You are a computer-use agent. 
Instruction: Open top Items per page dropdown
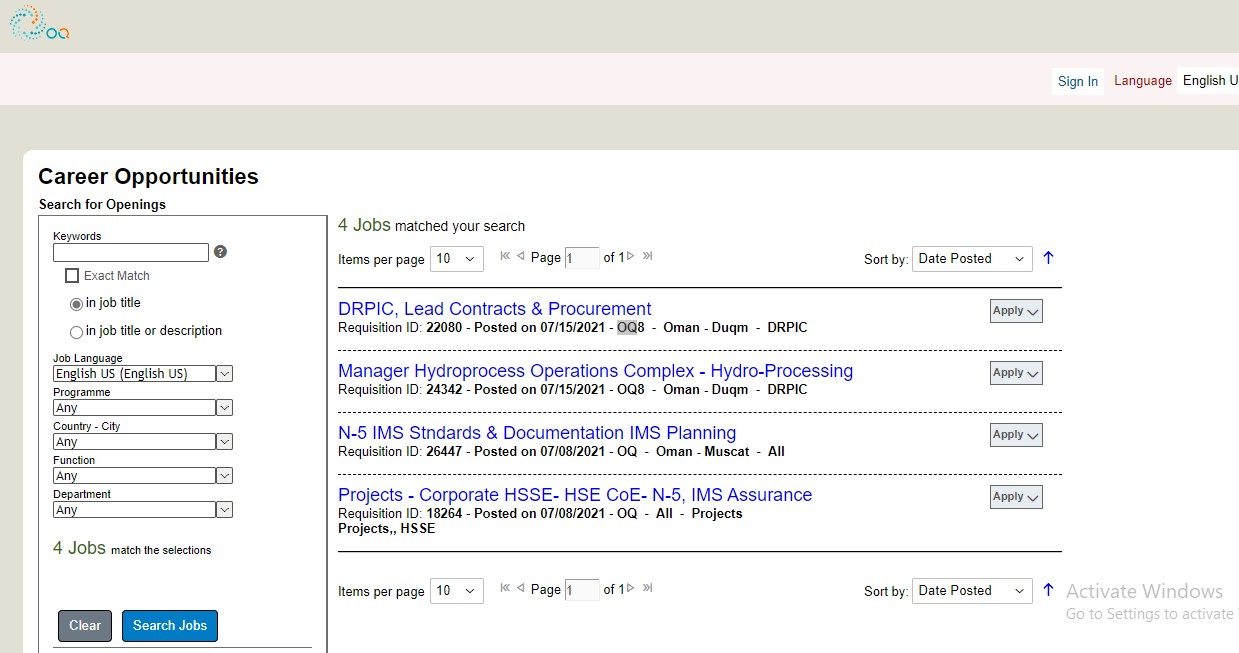pyautogui.click(x=457, y=259)
